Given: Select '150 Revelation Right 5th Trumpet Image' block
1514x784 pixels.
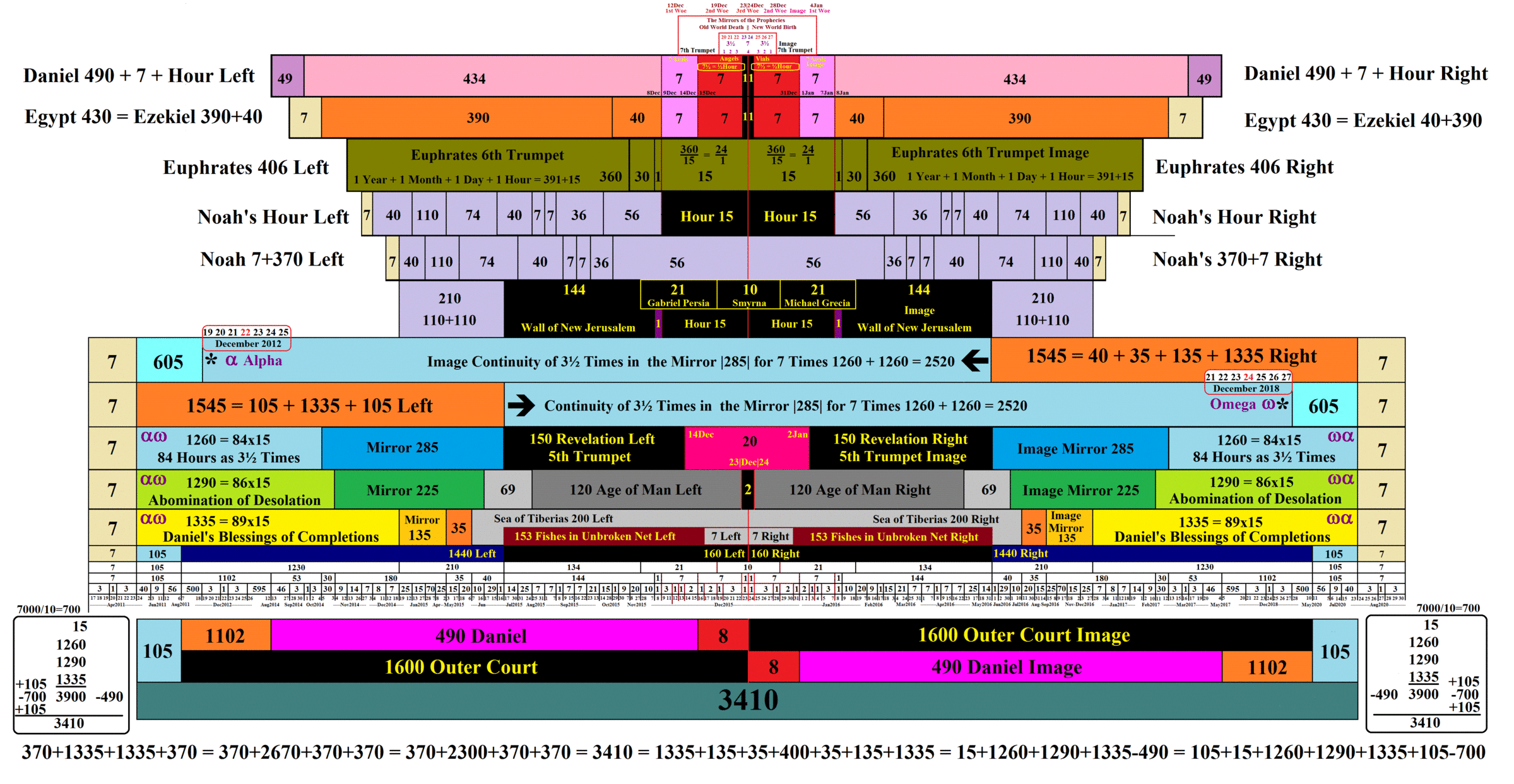Looking at the screenshot, I should (x=901, y=448).
